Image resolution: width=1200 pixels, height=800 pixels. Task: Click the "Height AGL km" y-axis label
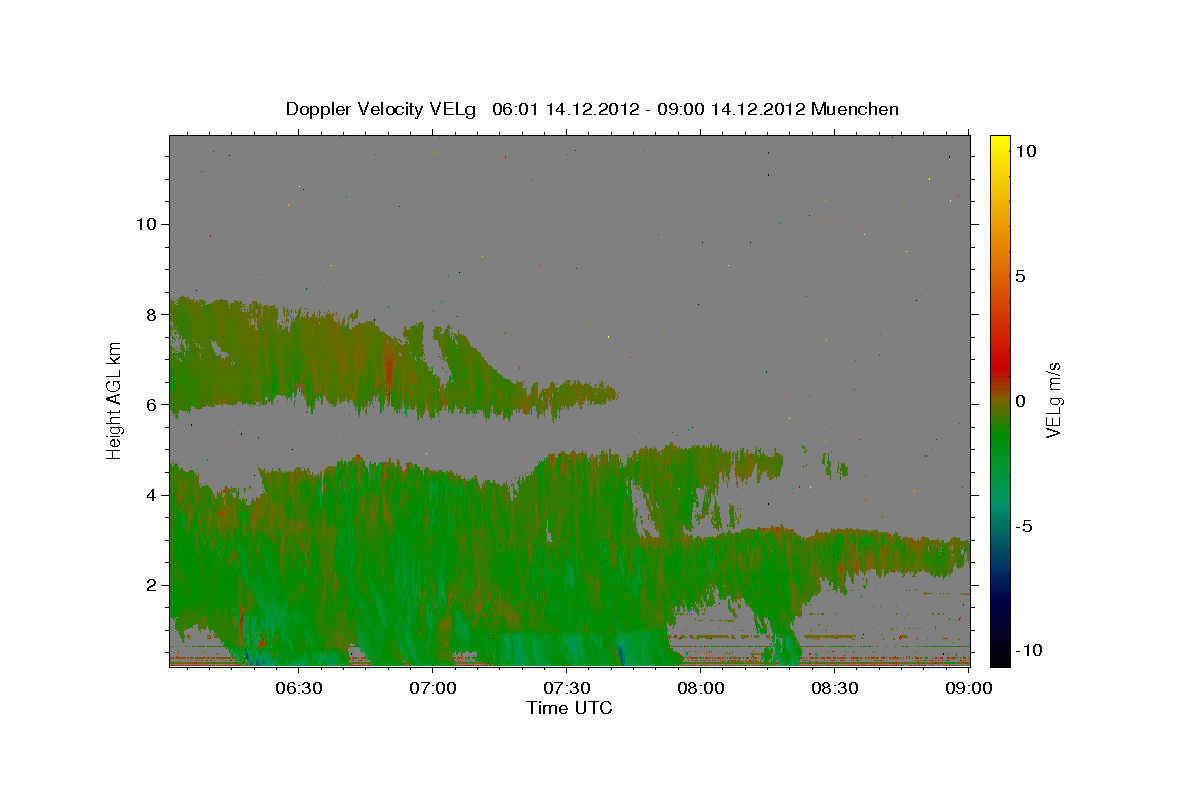pos(115,400)
